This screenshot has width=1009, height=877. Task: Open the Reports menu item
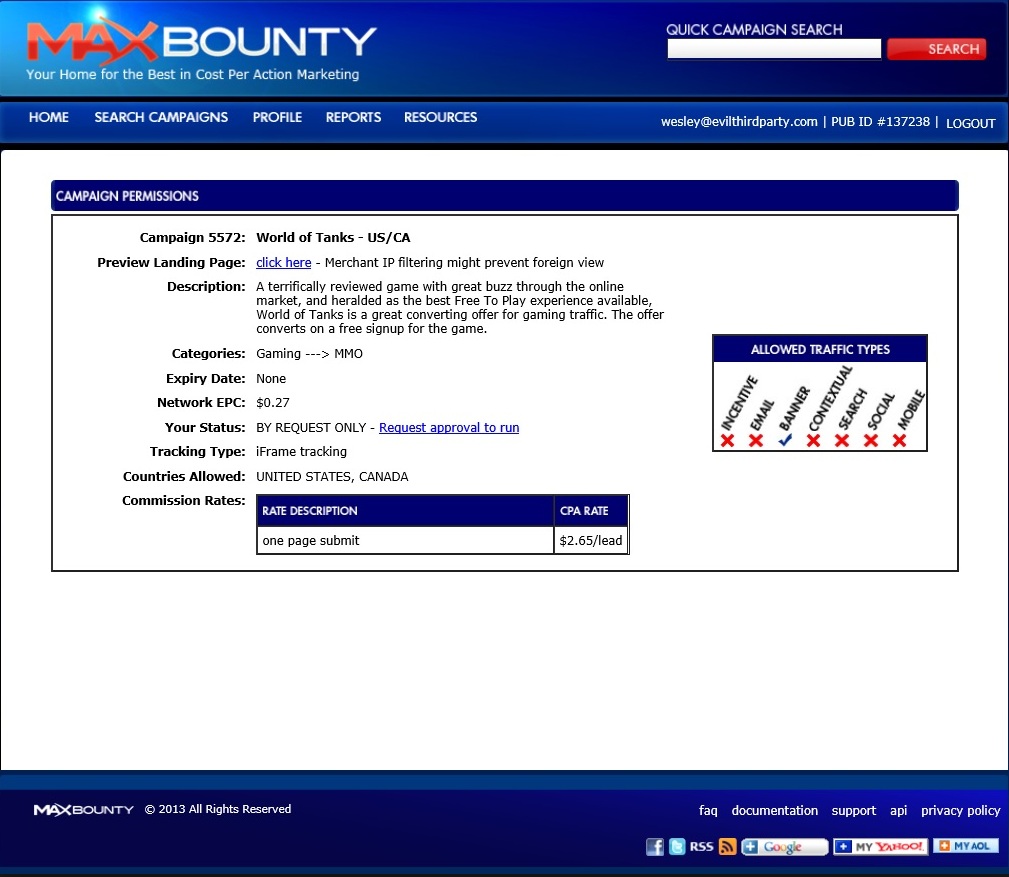coord(353,117)
